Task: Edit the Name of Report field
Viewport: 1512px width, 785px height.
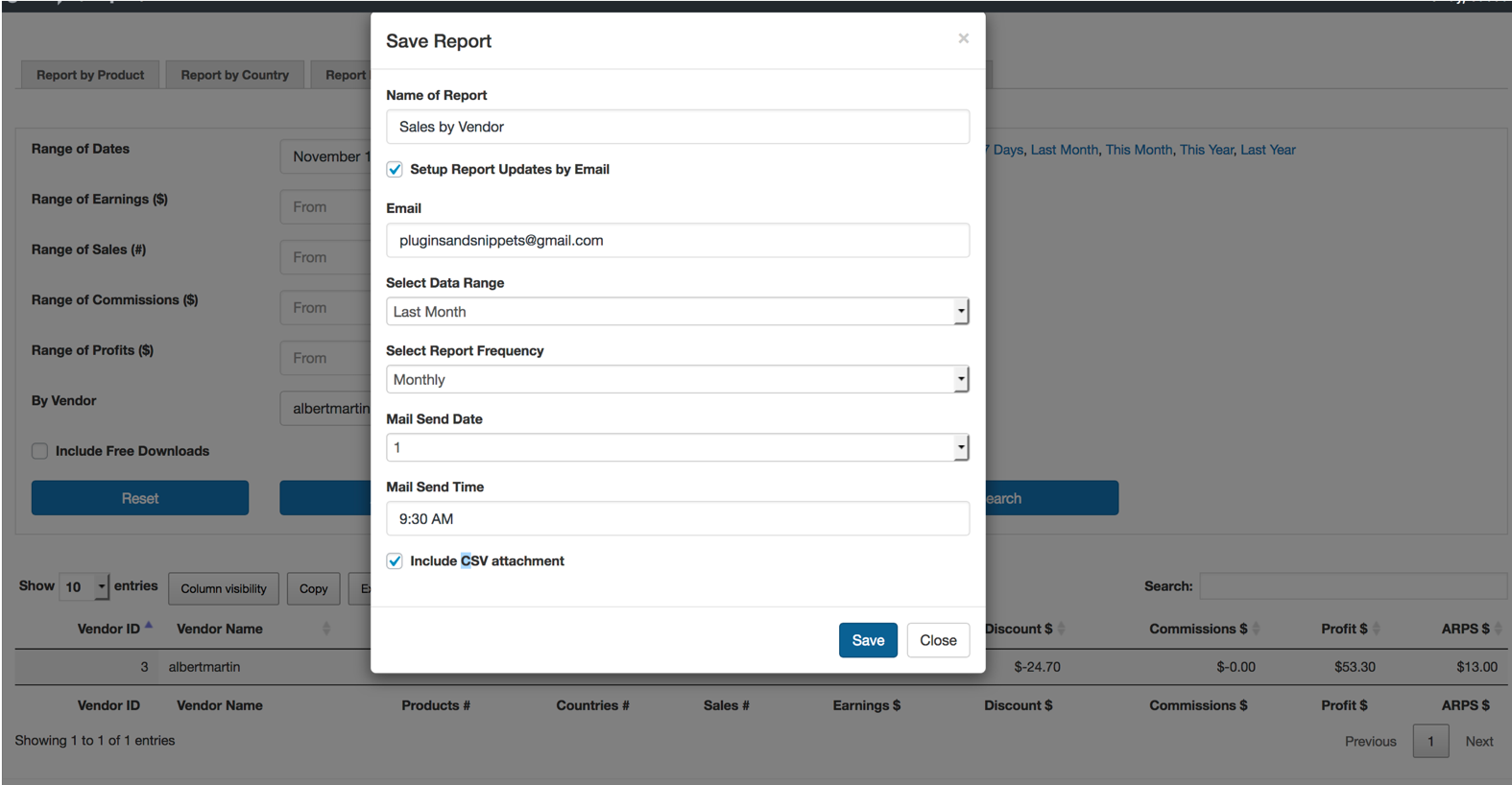Action: coord(678,127)
